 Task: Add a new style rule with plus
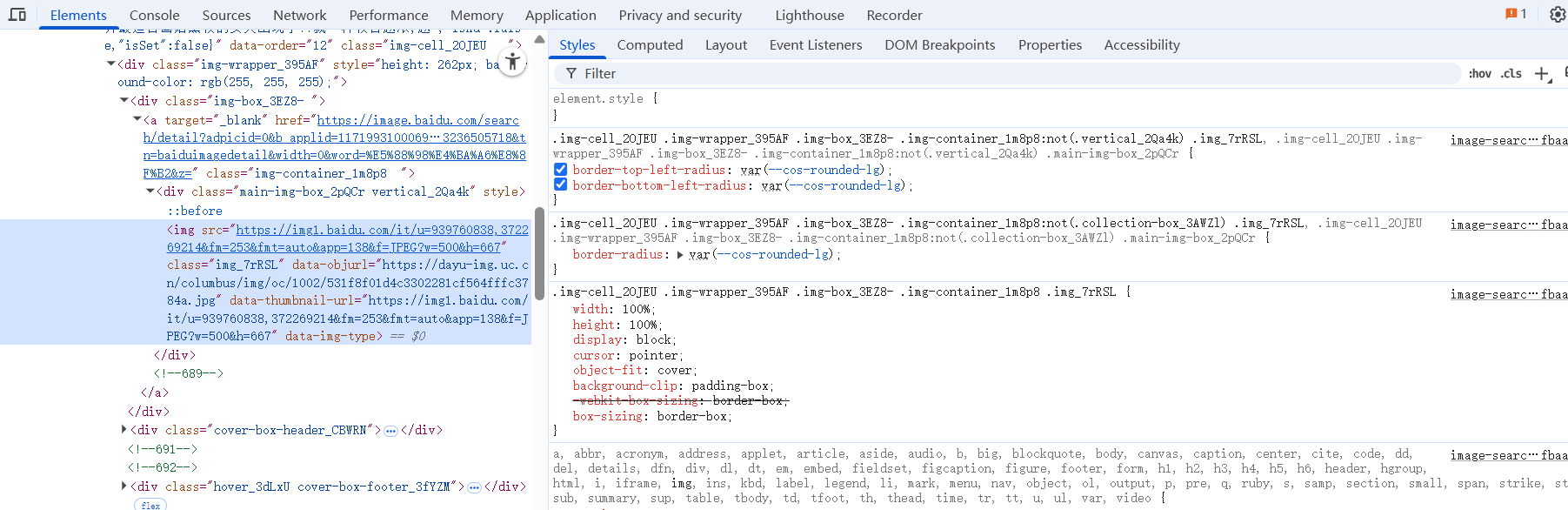click(1542, 74)
